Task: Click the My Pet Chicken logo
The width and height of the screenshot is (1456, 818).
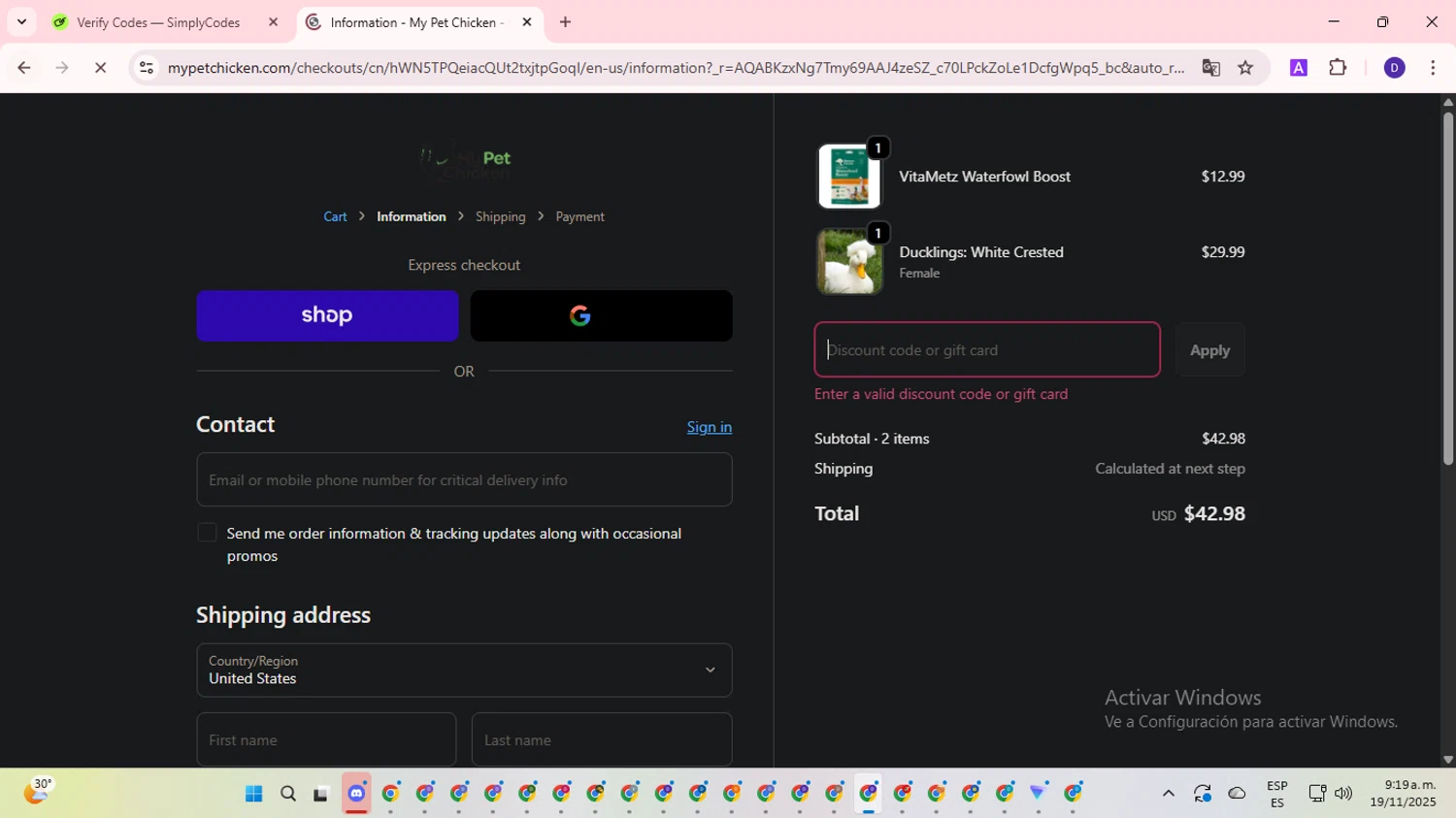Action: point(464,163)
